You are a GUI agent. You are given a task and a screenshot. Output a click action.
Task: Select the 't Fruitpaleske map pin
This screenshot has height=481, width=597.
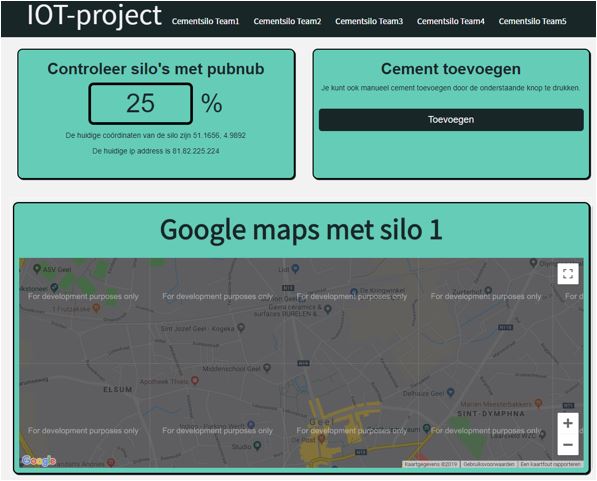point(96,308)
